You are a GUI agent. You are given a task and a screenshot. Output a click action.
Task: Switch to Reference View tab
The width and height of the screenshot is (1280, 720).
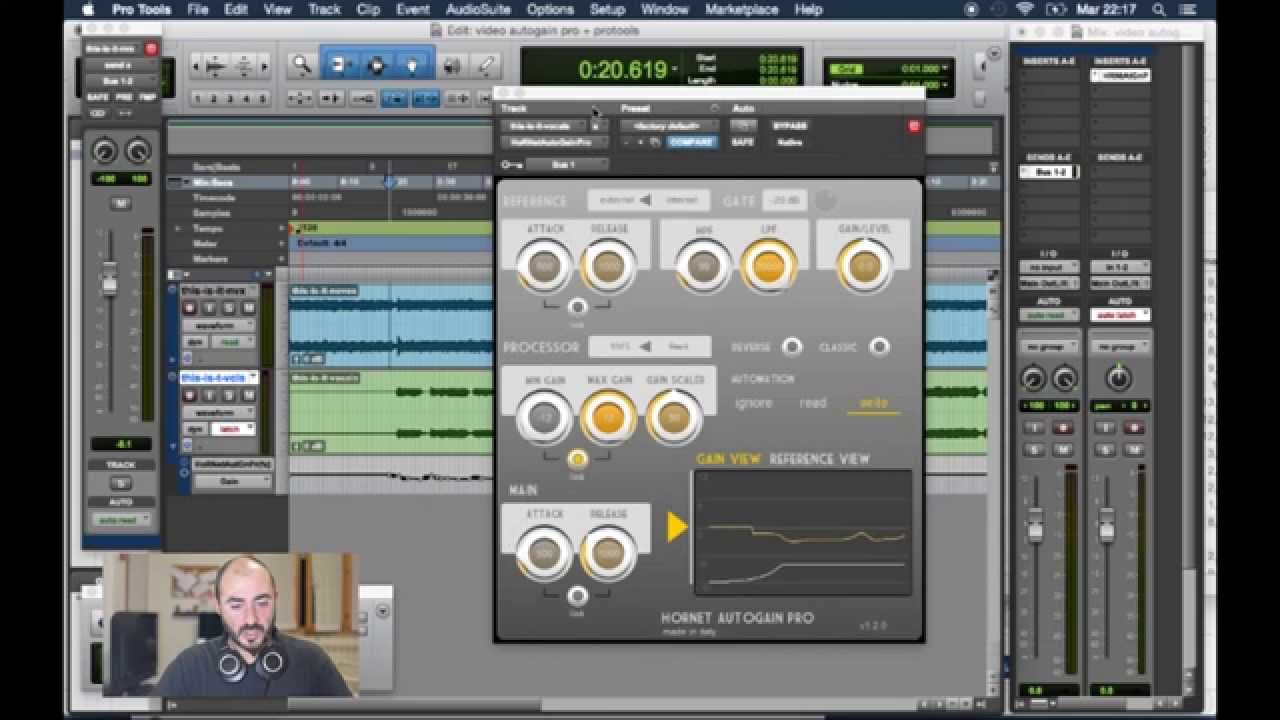819,459
